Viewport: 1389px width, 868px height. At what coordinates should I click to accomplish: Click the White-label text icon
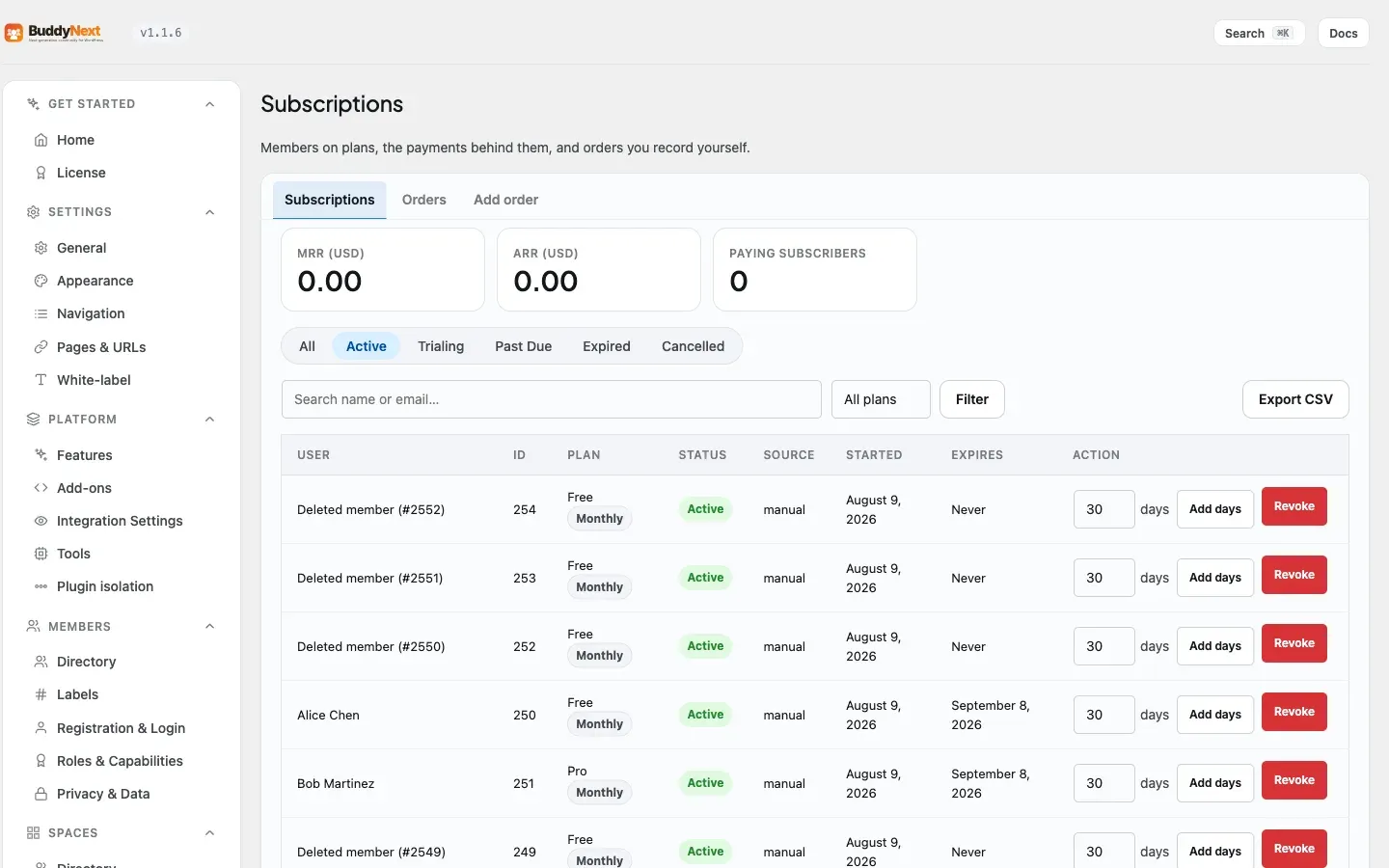[41, 380]
